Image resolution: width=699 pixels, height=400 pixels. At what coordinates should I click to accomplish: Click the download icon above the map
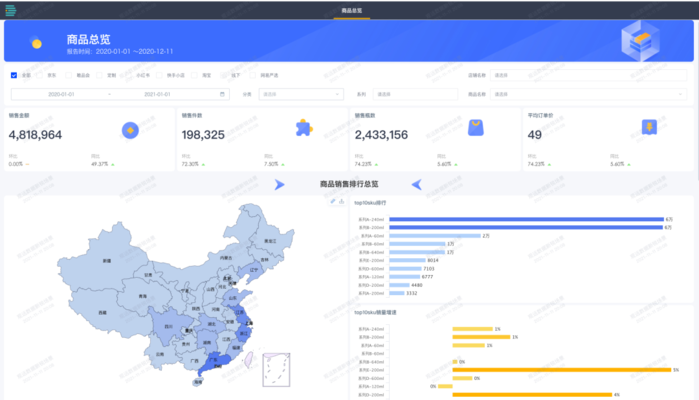(x=342, y=201)
